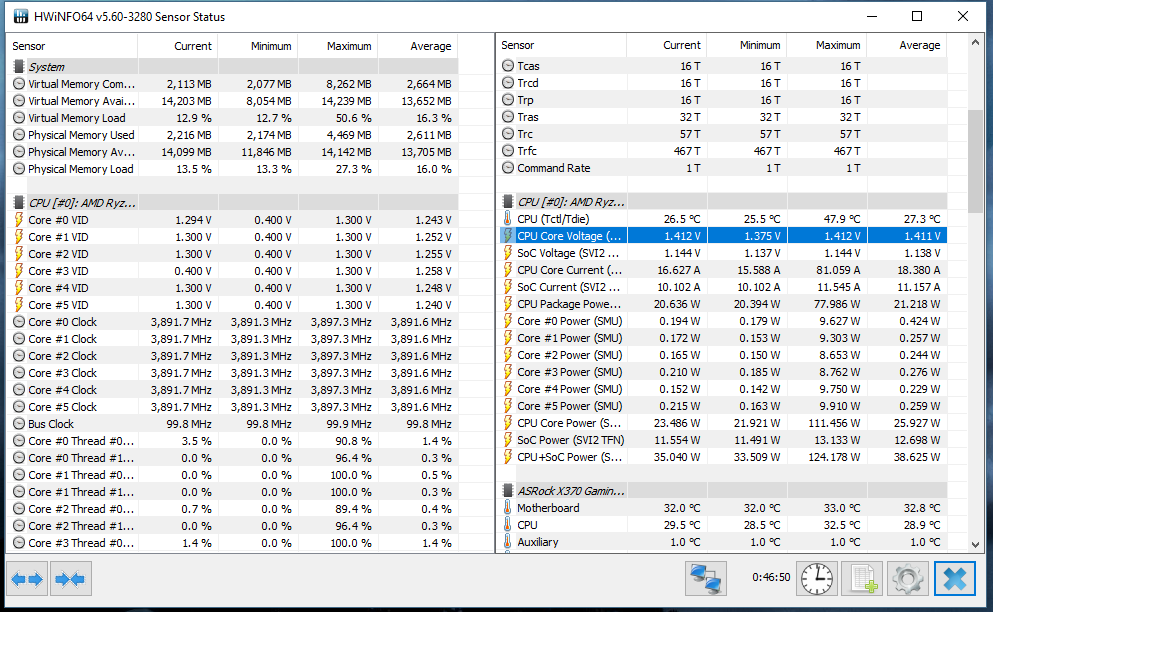Click the scrollbar up arrow in right pane
The width and height of the screenshot is (1152, 648).
click(975, 43)
